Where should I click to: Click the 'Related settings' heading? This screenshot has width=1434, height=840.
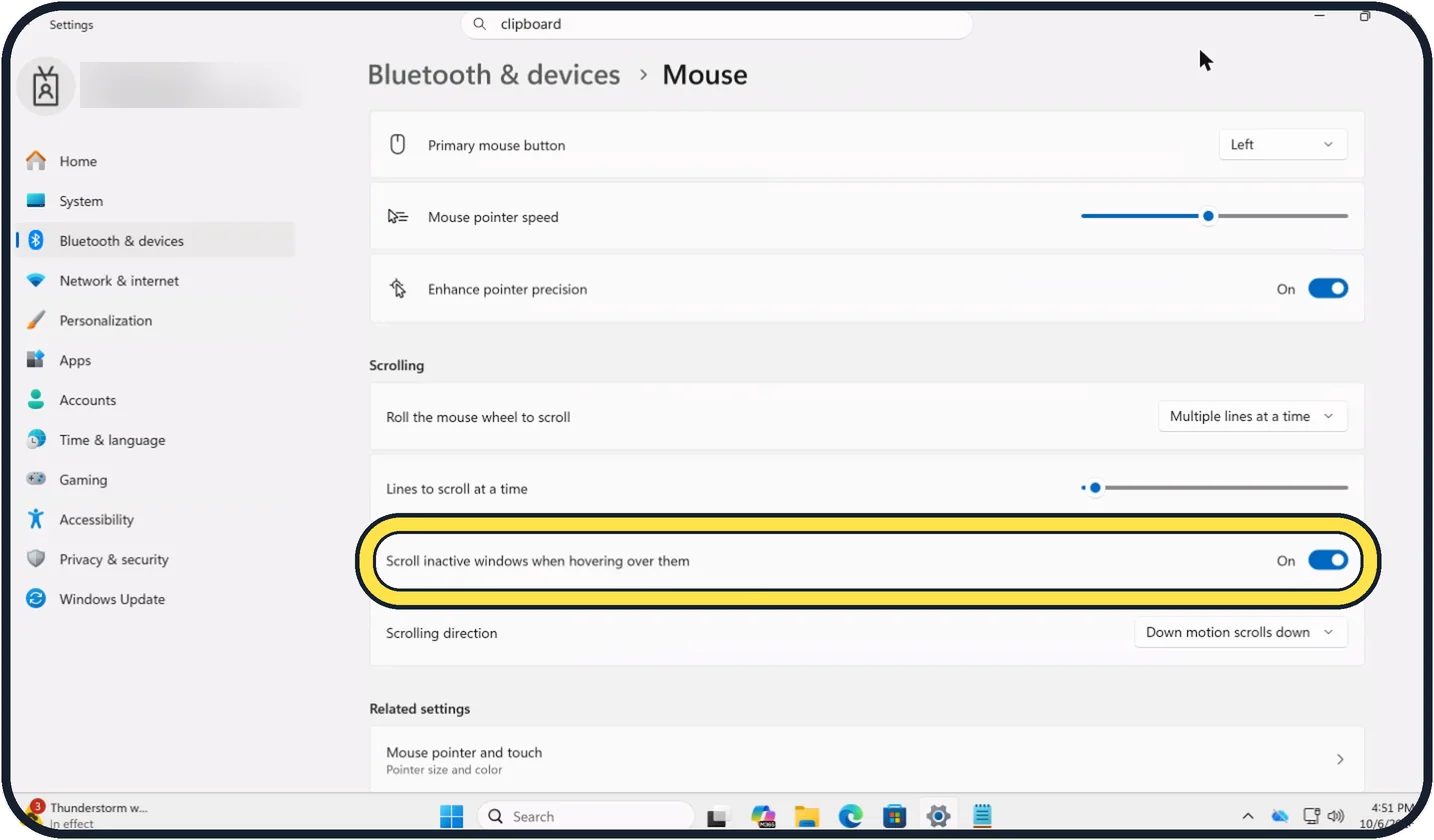click(x=420, y=709)
